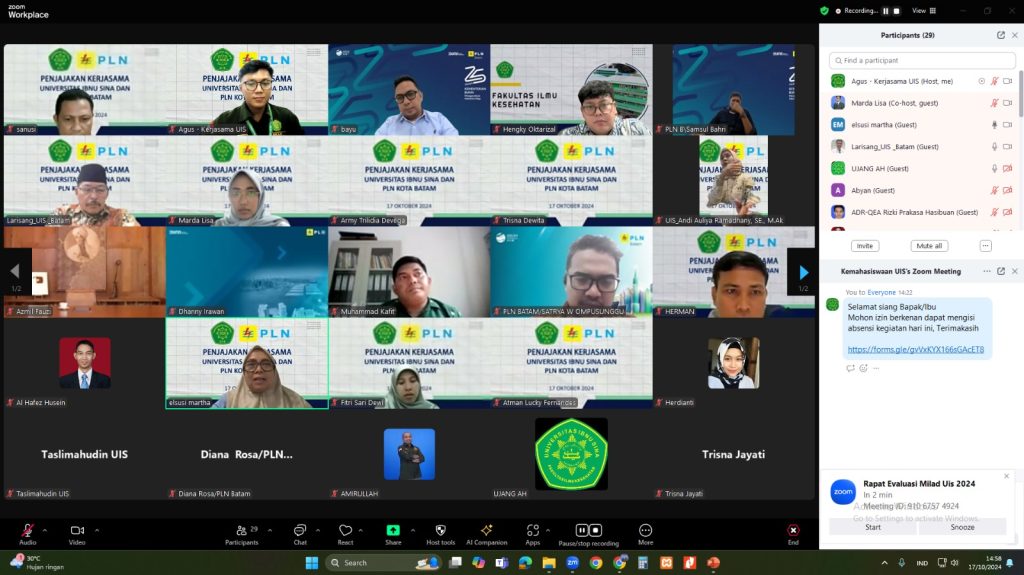
Task: Toggle elsusi martha's microphone in list
Action: 993,125
